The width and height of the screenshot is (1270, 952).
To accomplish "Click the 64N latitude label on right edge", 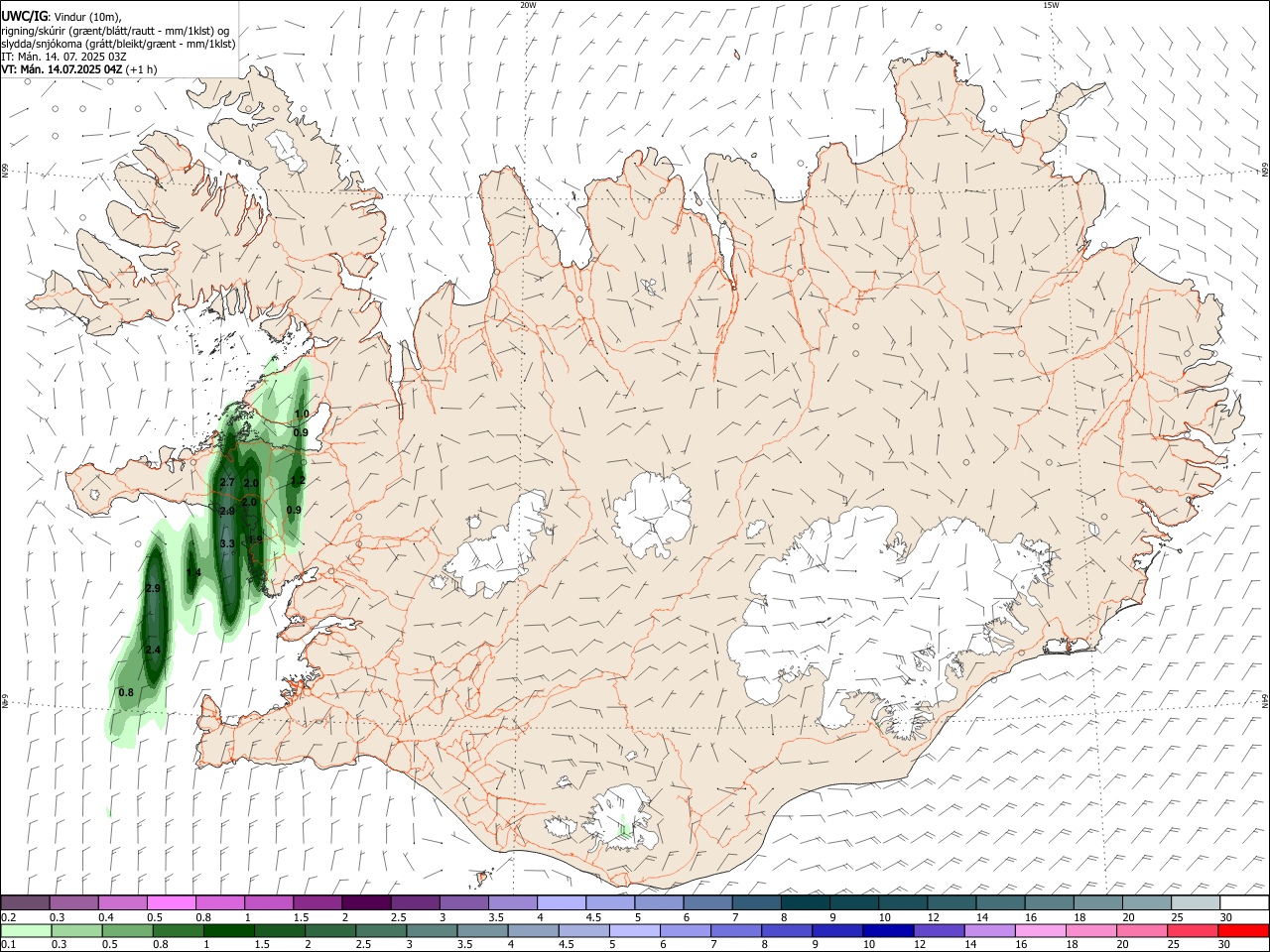I will click(1265, 701).
